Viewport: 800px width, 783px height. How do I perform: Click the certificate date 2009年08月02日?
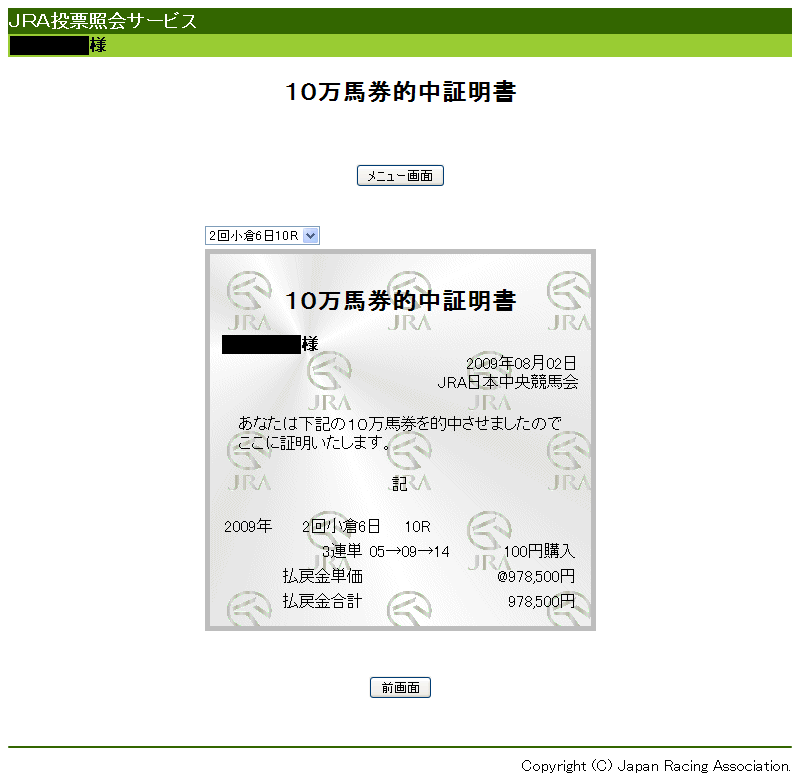[x=521, y=363]
